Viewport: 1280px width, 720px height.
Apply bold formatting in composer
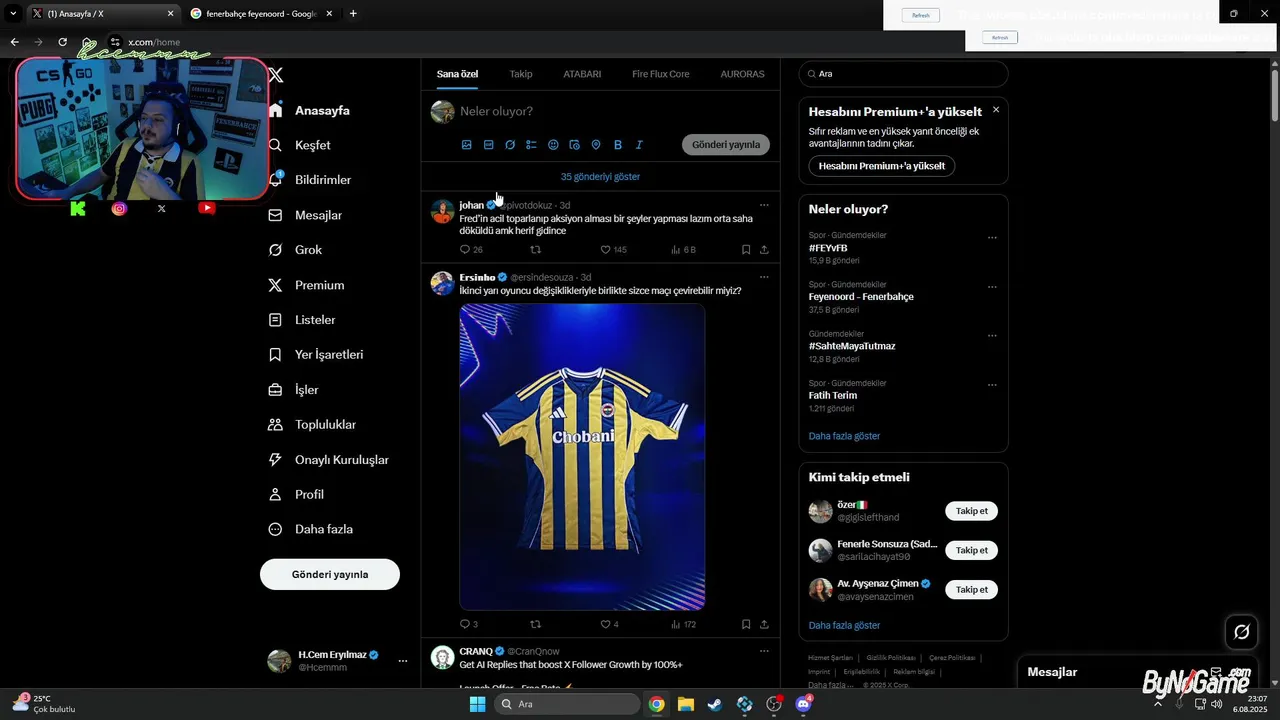(x=618, y=145)
